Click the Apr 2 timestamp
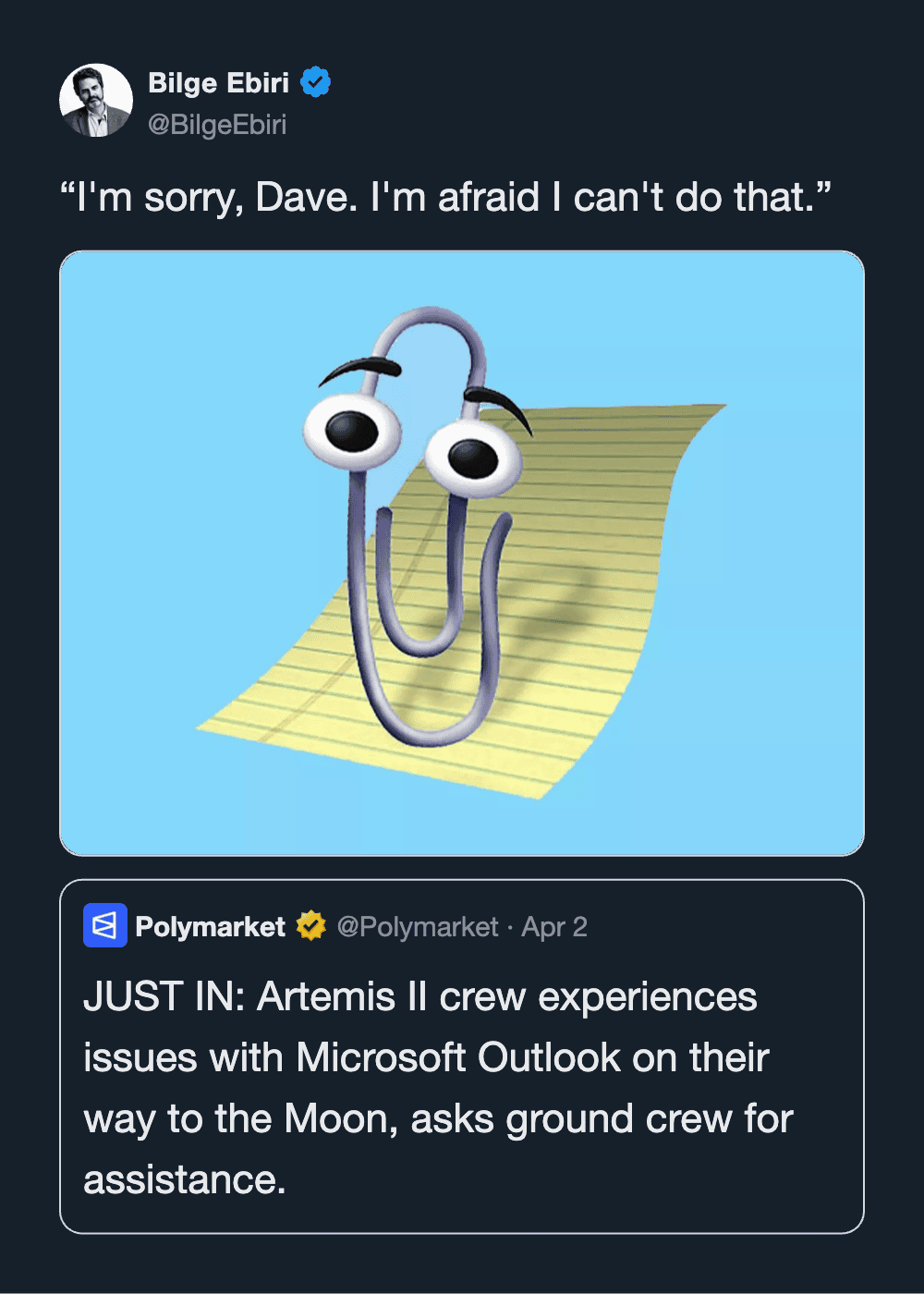The width and height of the screenshot is (924, 1294). pos(554,926)
